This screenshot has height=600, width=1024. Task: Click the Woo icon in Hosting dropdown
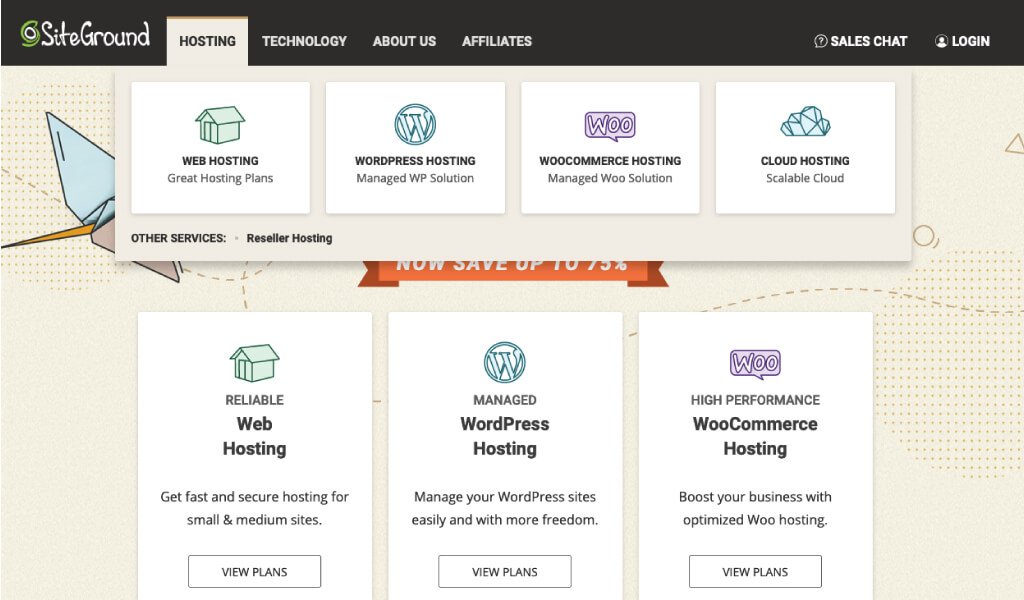click(610, 126)
